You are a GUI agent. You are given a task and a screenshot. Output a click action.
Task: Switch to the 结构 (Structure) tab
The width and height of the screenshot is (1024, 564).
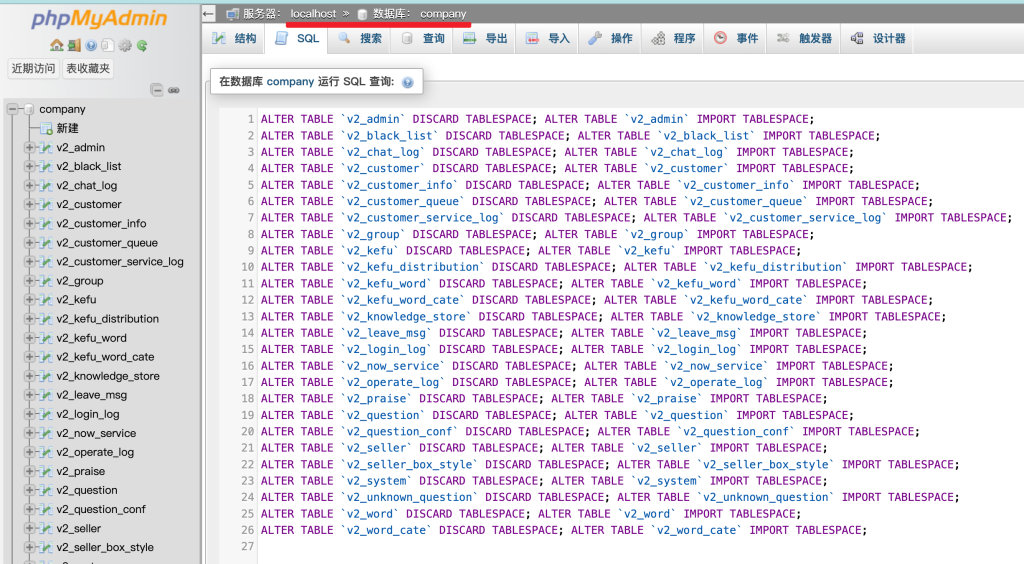[x=234, y=38]
